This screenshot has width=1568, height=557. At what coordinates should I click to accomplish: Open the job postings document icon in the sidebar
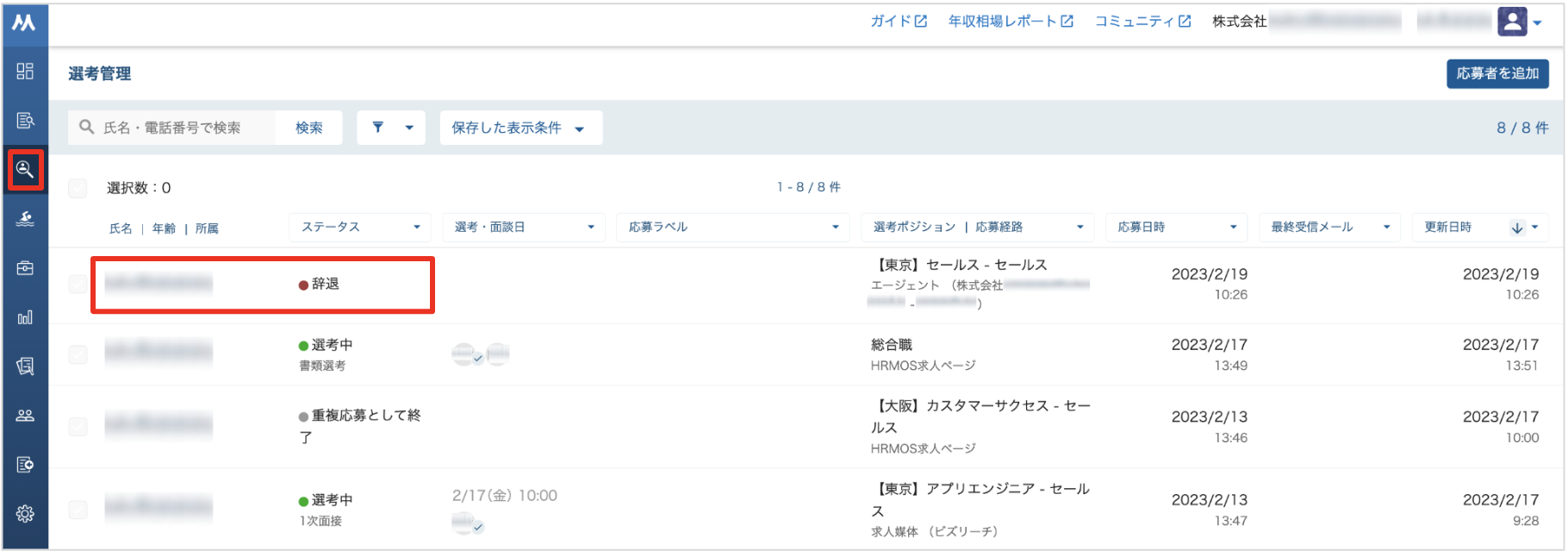tap(25, 120)
